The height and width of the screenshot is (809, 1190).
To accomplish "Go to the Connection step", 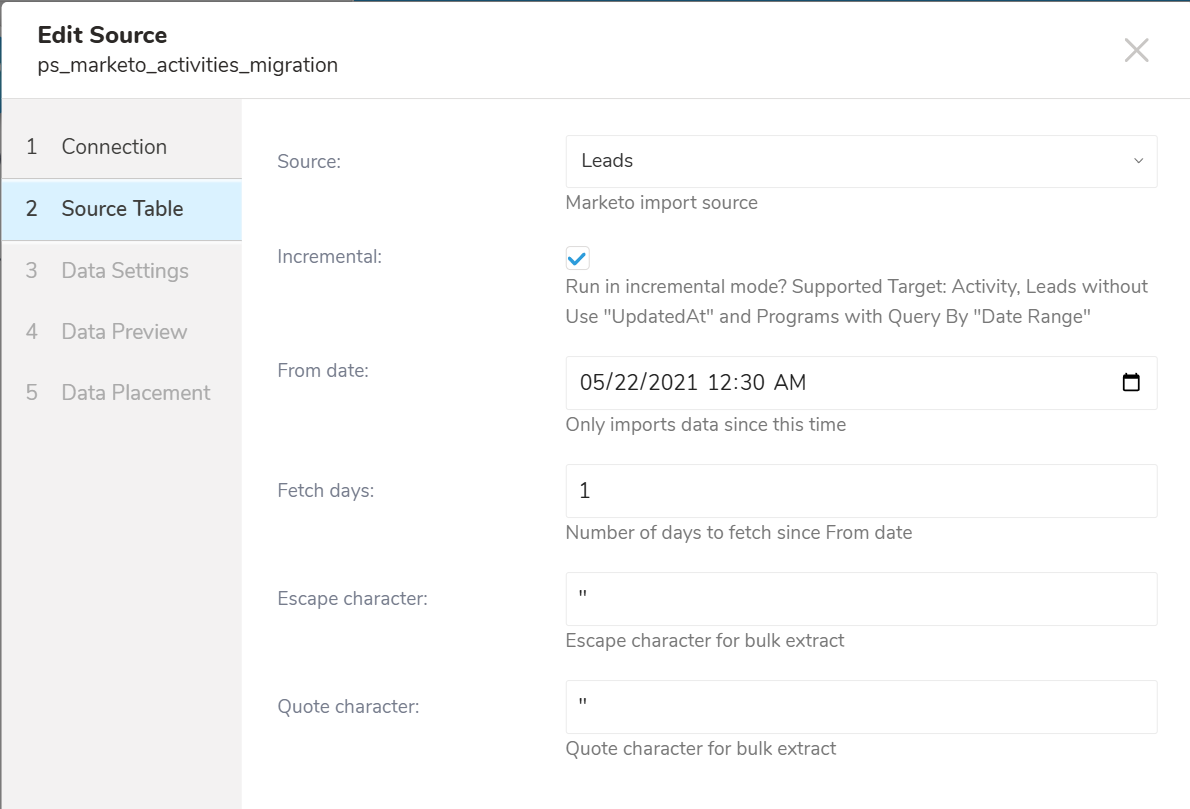I will tap(114, 147).
